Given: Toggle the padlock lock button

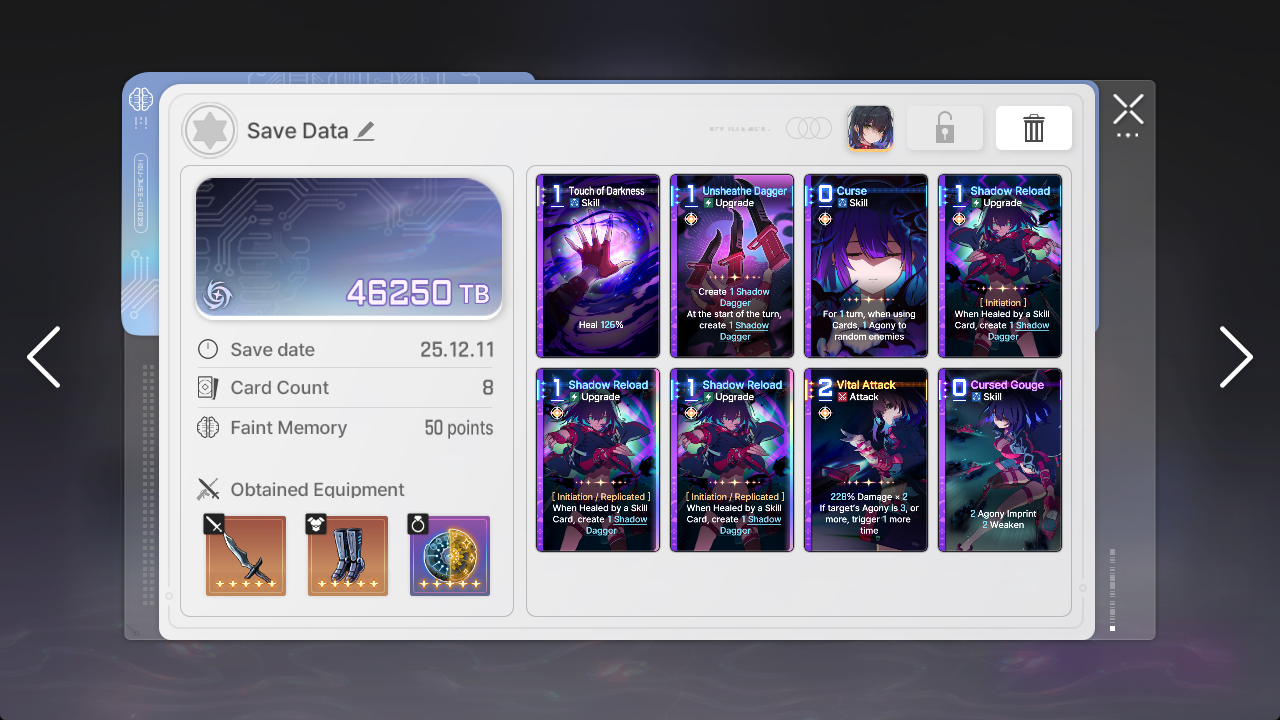Looking at the screenshot, I should point(945,128).
